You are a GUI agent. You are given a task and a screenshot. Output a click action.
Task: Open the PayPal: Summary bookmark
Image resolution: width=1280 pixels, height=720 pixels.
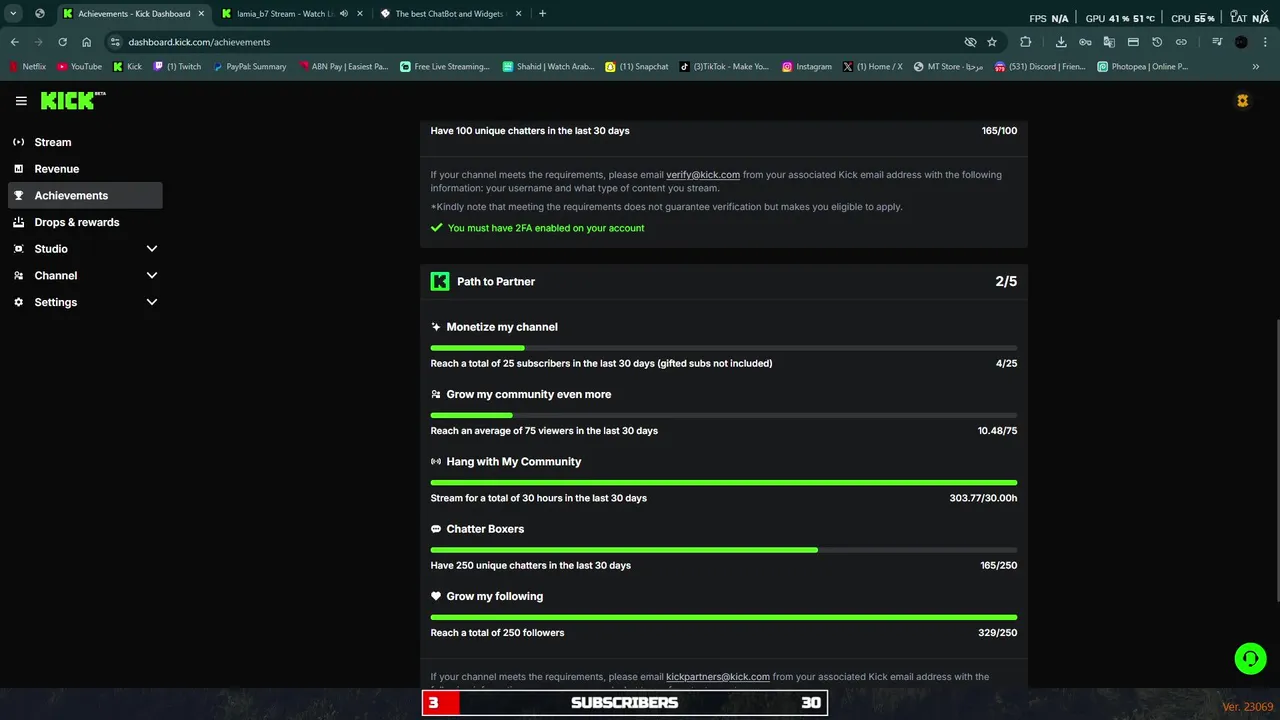pos(249,67)
